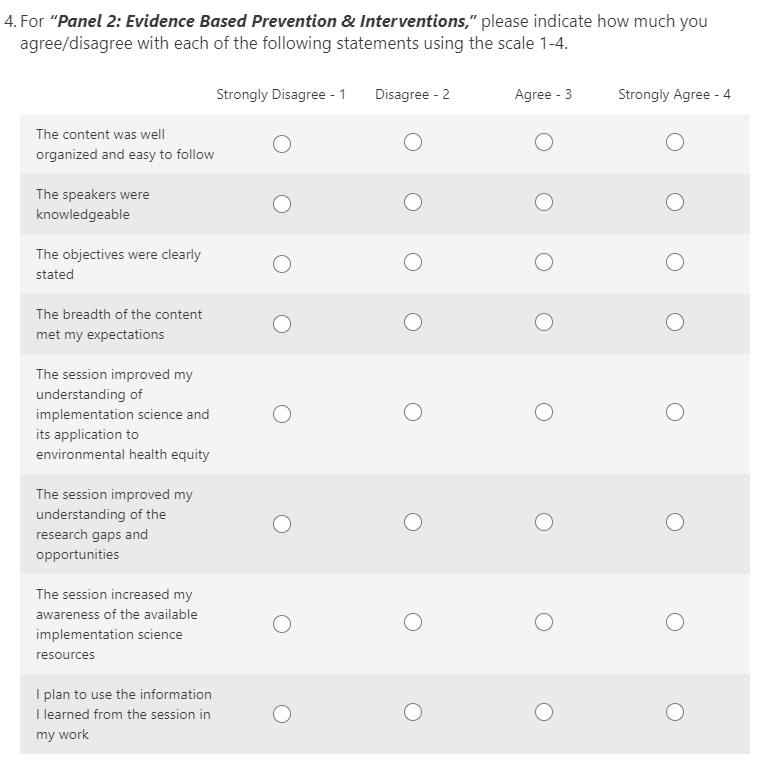Select Strongly Disagree for implementation science resources
This screenshot has height=769, width=781.
click(282, 623)
